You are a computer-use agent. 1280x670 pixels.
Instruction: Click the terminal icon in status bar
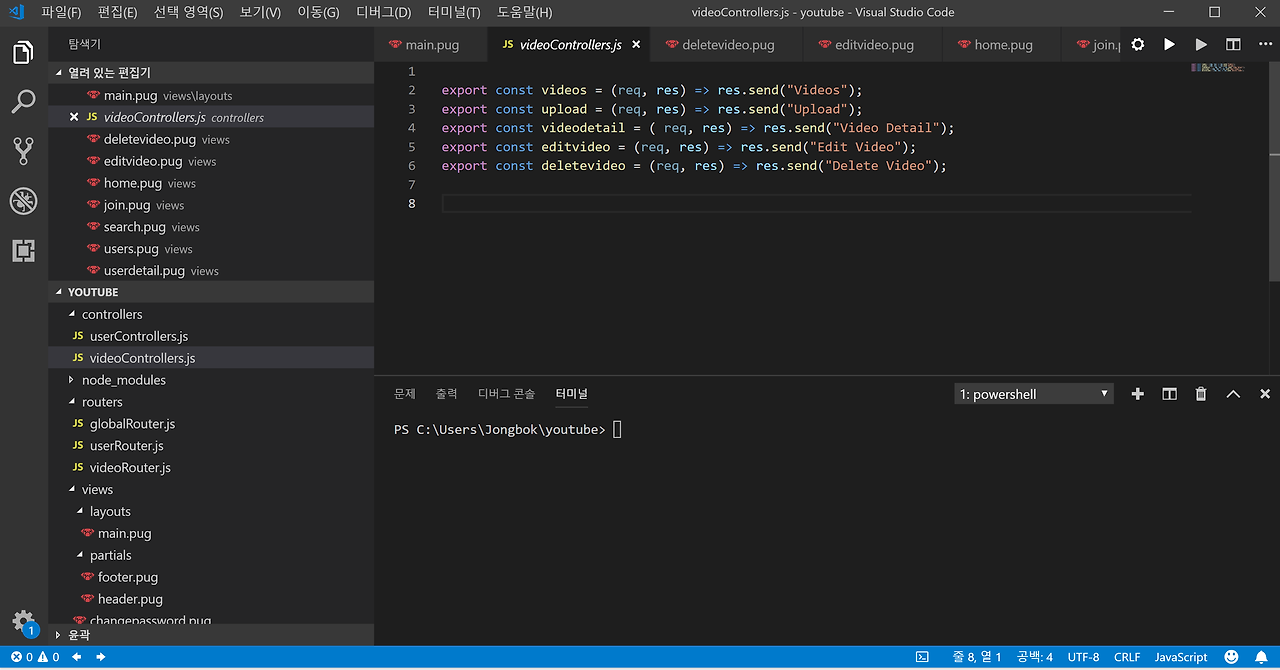point(922,657)
